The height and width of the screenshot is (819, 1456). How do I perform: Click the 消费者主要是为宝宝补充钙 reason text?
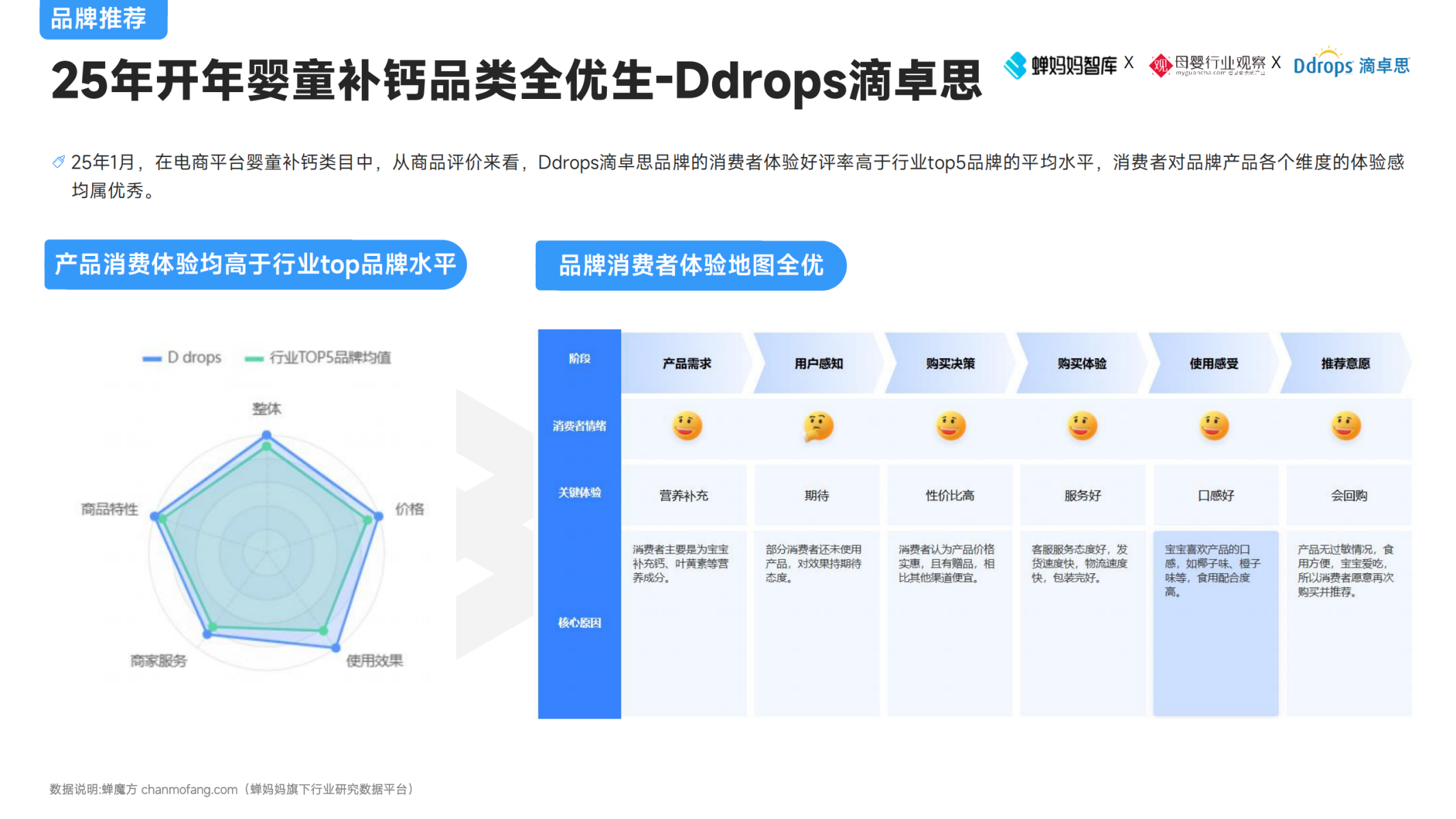point(681,564)
